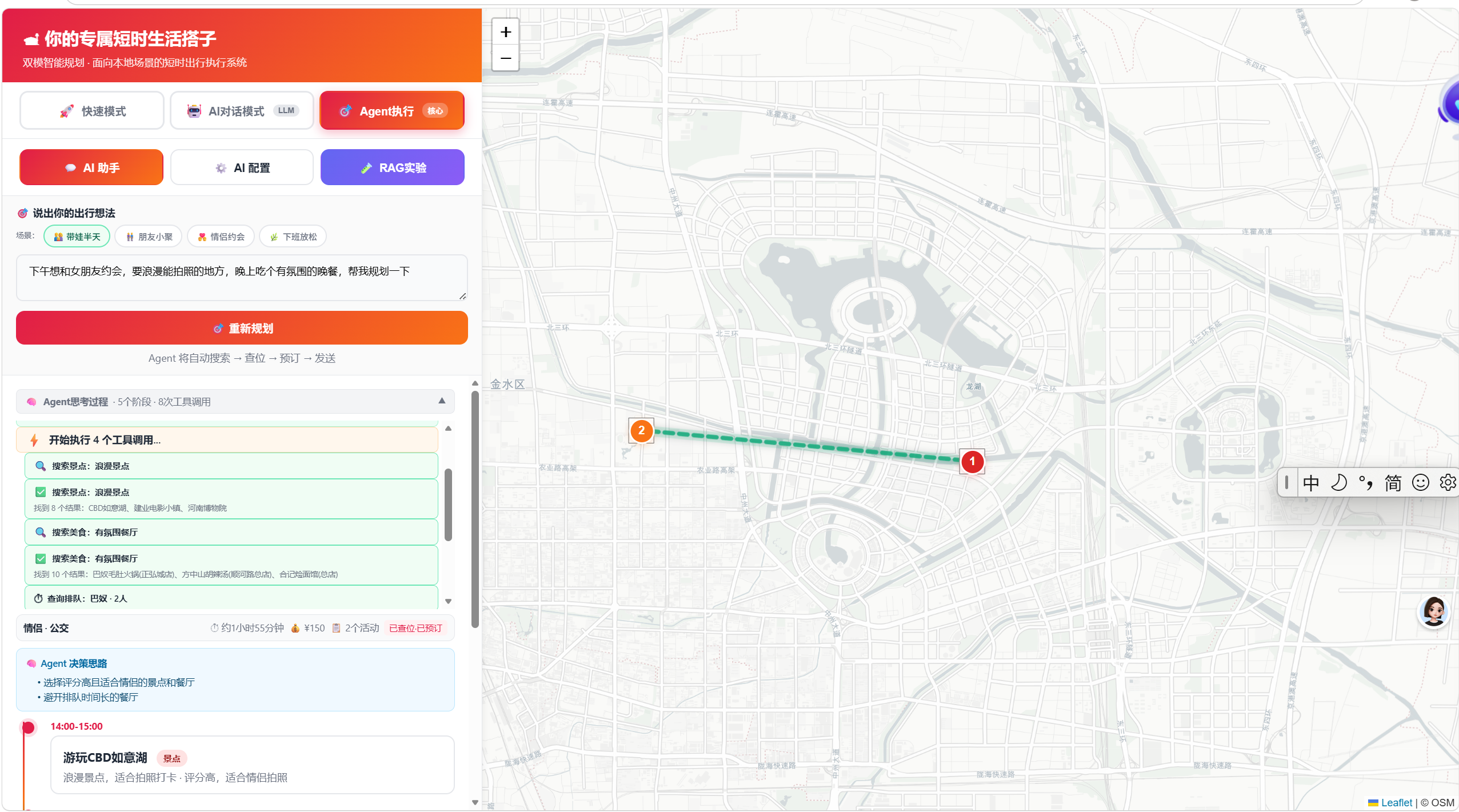
Task: Switch to AI对话模式 tab
Action: (x=242, y=111)
